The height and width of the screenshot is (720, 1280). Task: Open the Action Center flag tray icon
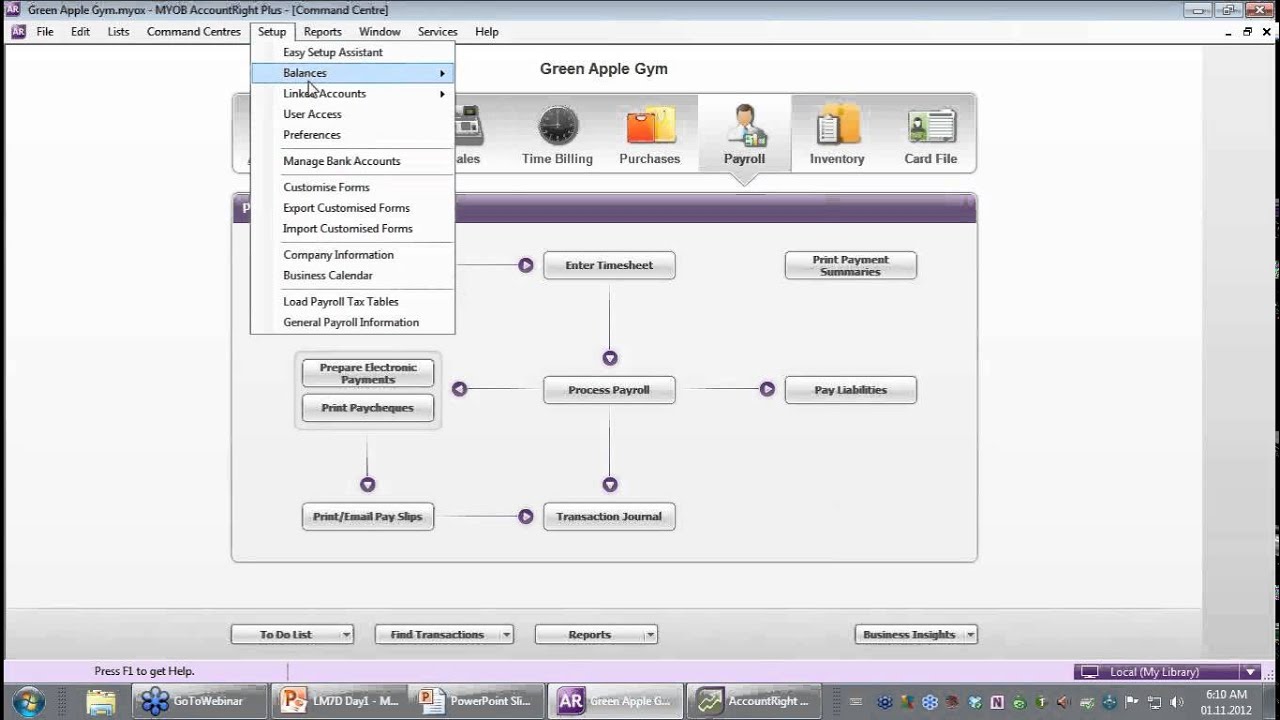click(x=1133, y=702)
